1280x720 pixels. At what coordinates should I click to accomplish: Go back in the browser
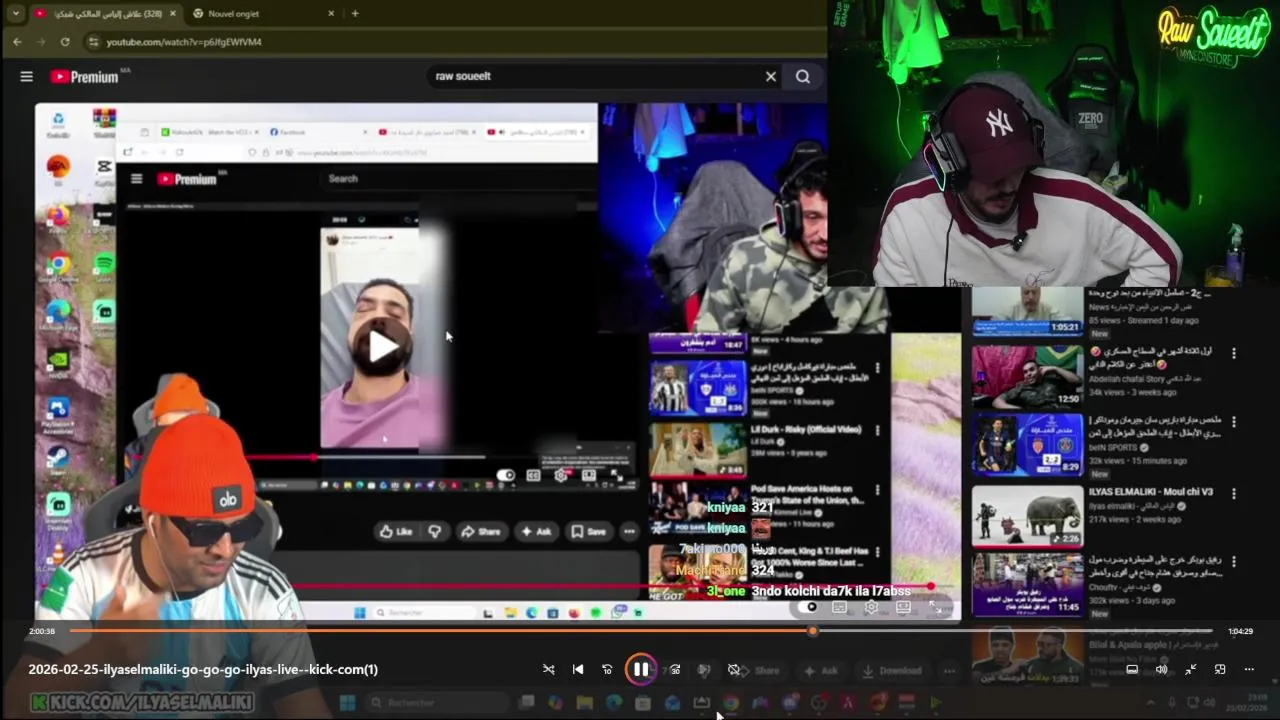point(17,42)
